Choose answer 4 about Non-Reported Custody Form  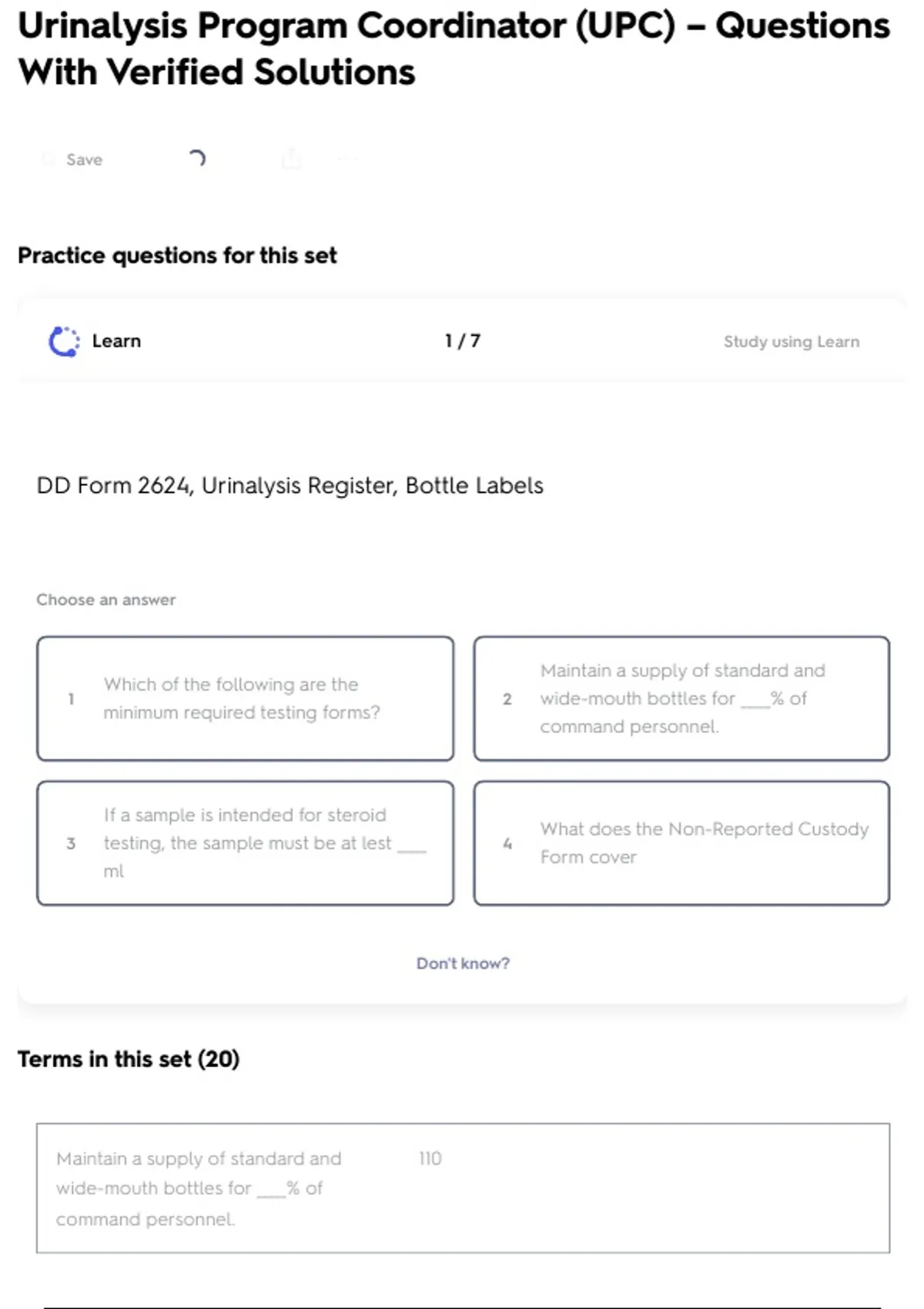(x=681, y=843)
